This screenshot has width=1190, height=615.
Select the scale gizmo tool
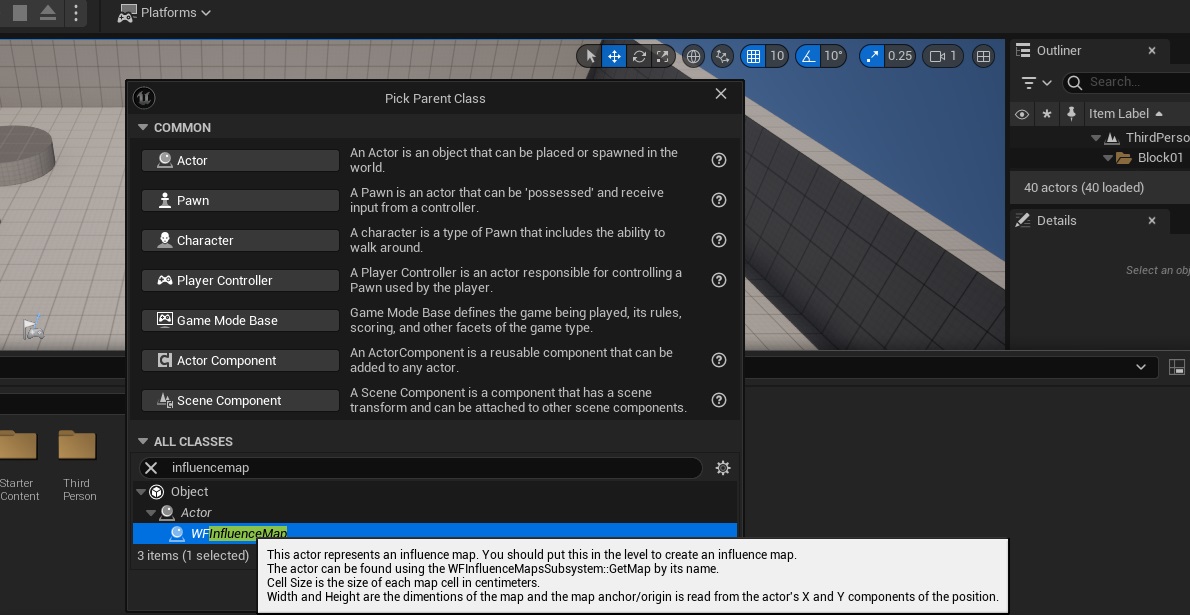[662, 56]
